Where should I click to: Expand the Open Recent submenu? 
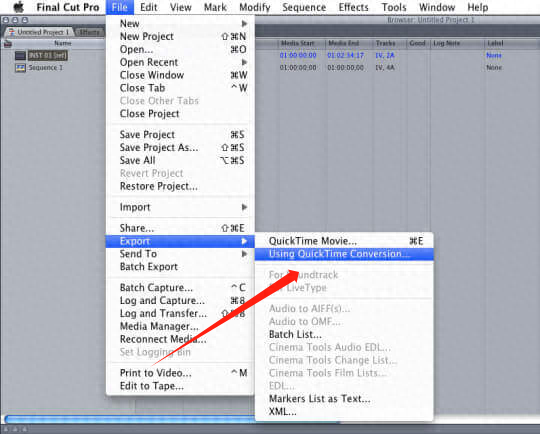pos(180,62)
